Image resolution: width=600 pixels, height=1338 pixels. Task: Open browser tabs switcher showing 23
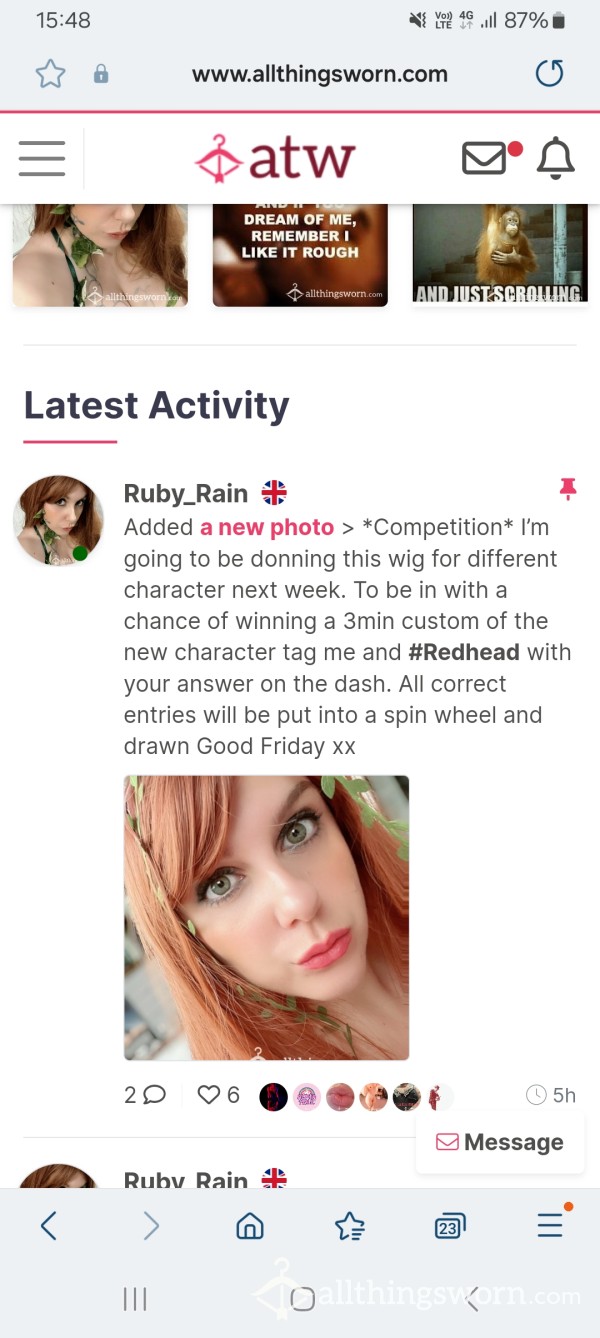[x=450, y=1225]
